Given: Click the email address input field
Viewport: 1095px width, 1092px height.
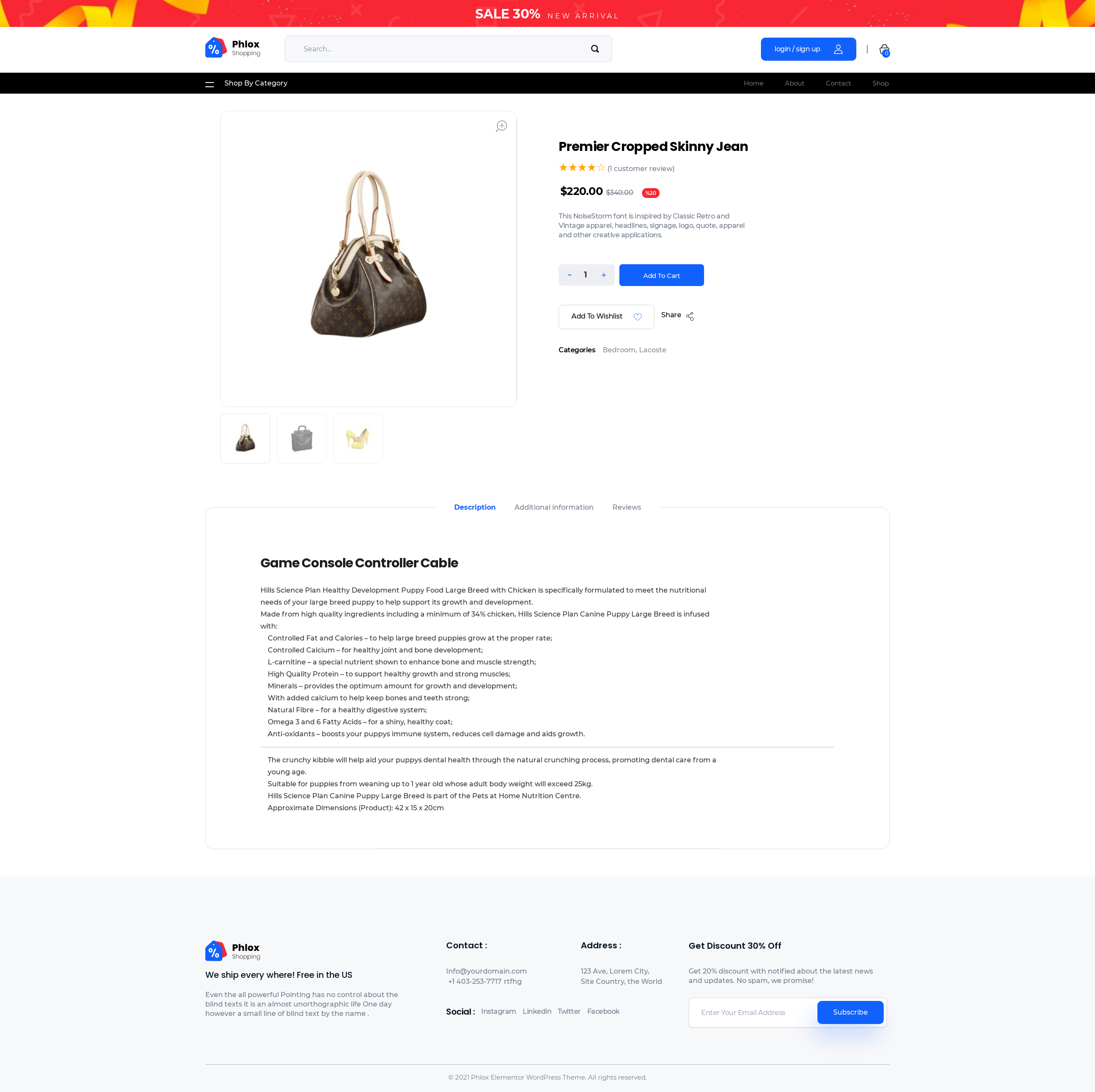Looking at the screenshot, I should (753, 1012).
